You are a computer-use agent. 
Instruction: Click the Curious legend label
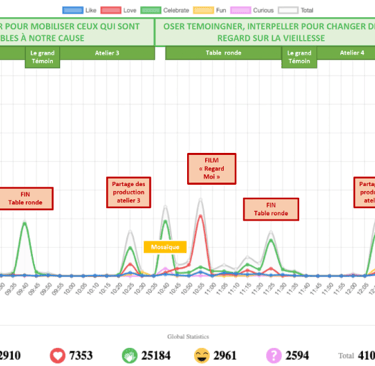(263, 10)
